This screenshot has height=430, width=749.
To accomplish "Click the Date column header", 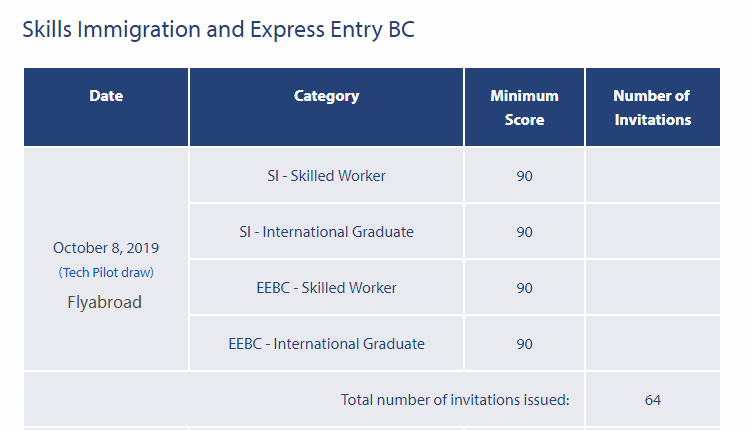I will click(x=106, y=96).
